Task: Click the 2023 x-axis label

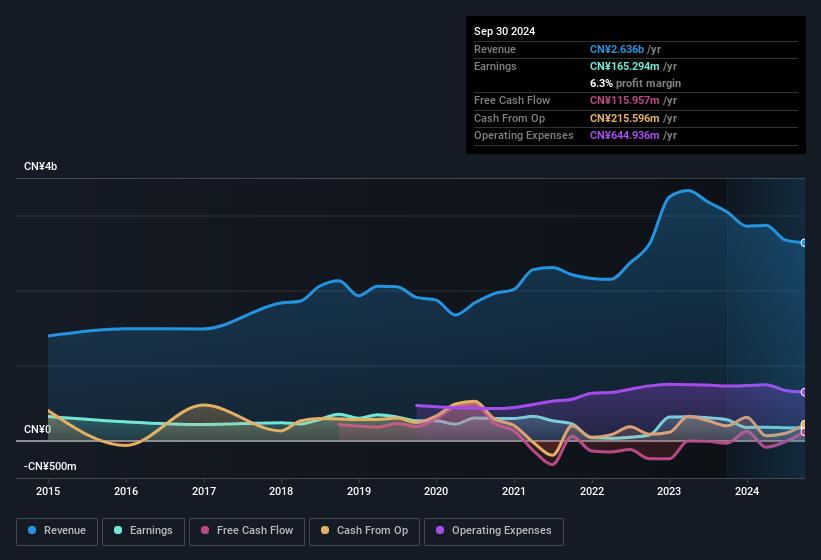Action: tap(669, 491)
